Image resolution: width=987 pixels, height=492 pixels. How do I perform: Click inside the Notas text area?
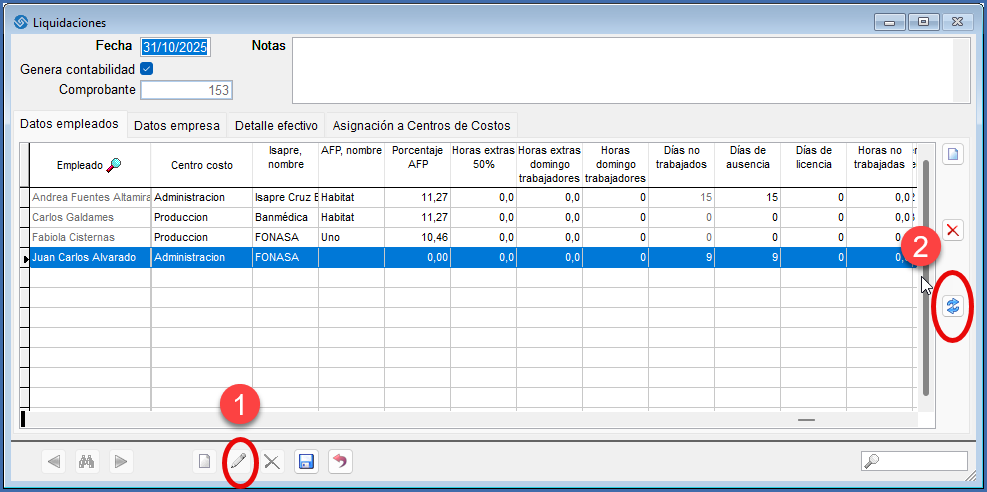pos(623,70)
